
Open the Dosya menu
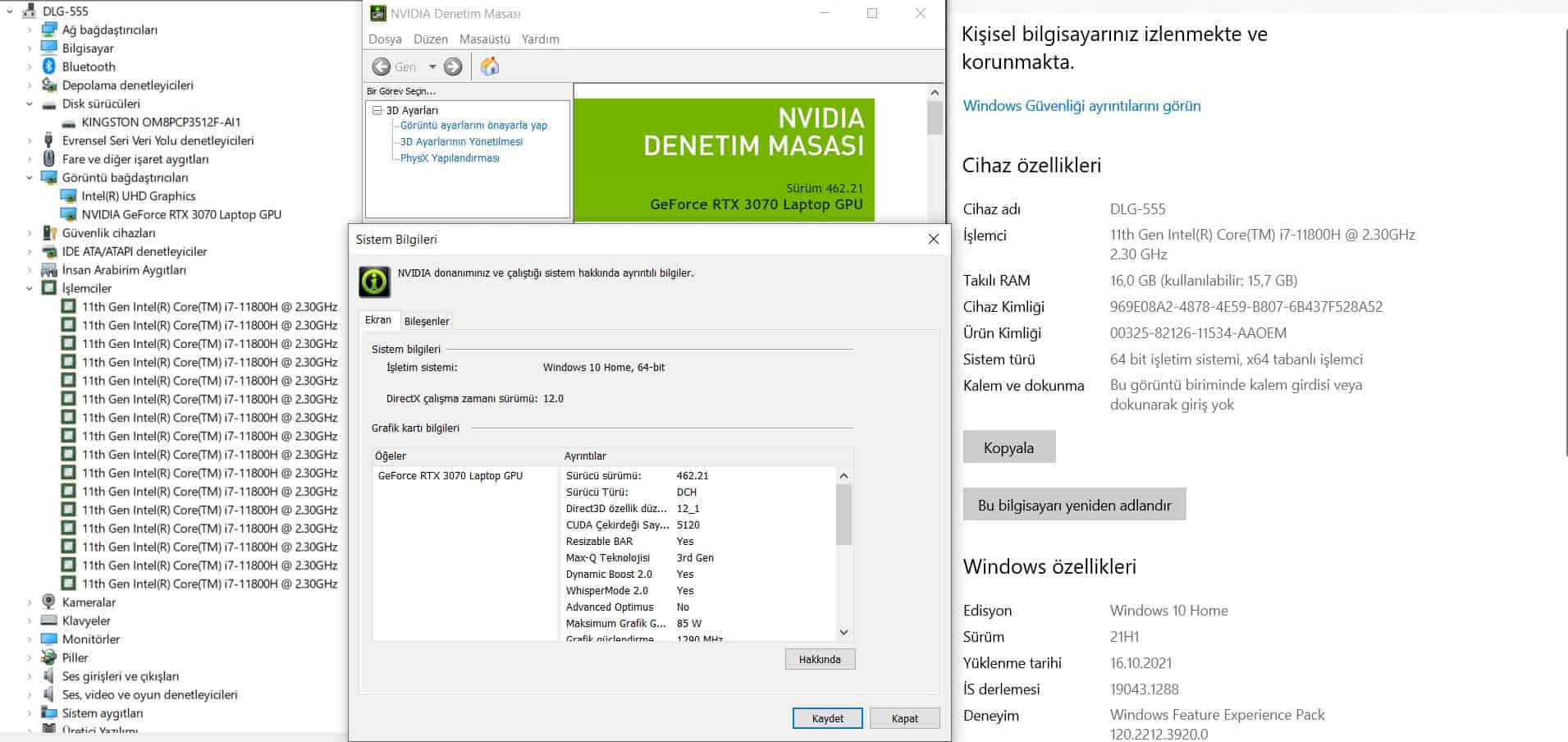385,39
